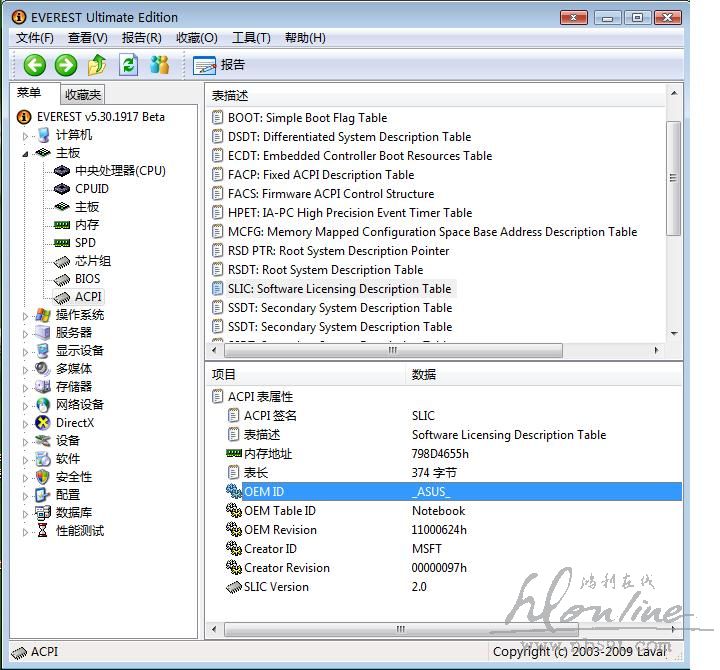Click the 表描述 column header

230,95
